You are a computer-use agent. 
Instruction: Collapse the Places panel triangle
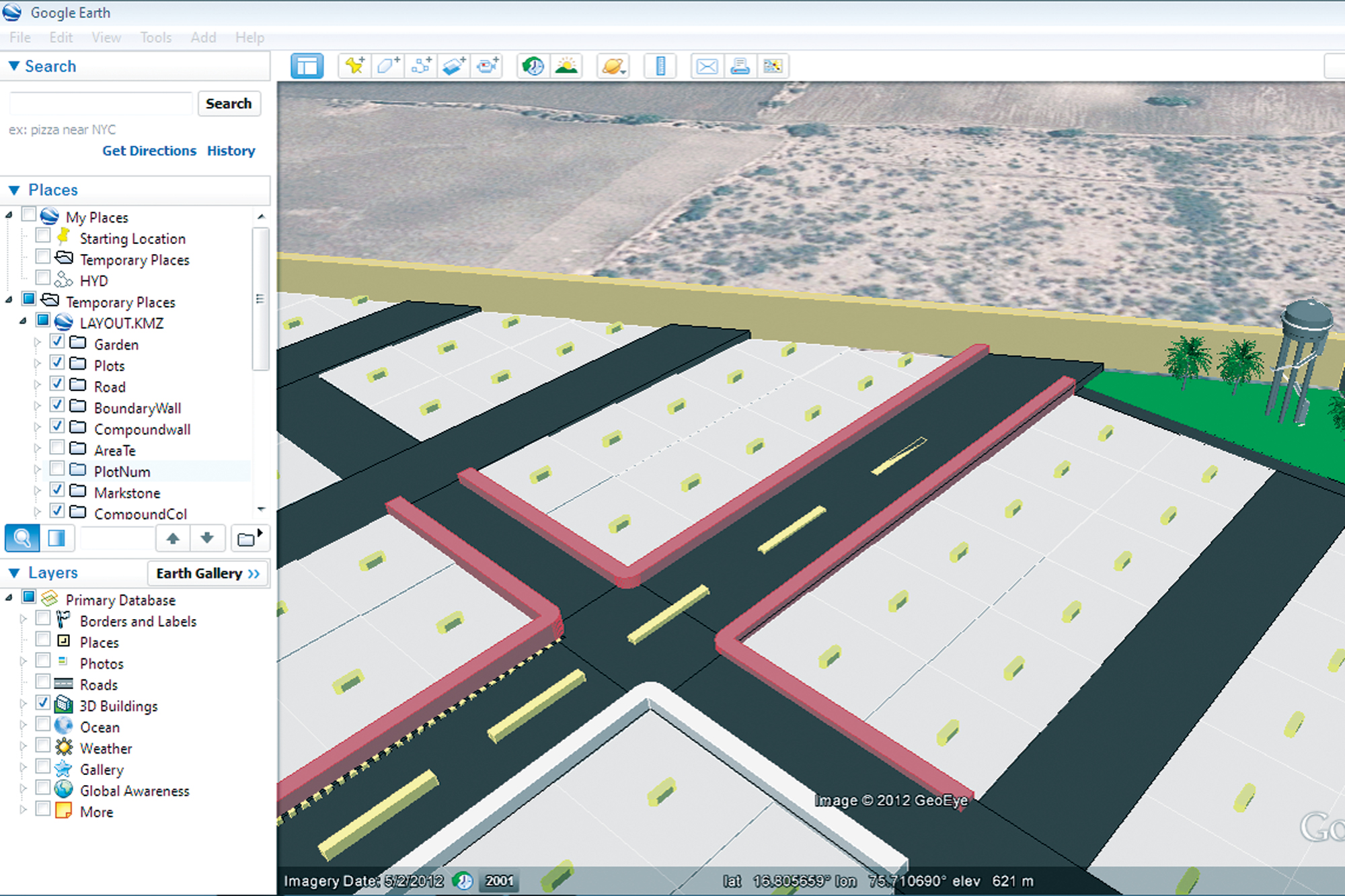point(13,190)
